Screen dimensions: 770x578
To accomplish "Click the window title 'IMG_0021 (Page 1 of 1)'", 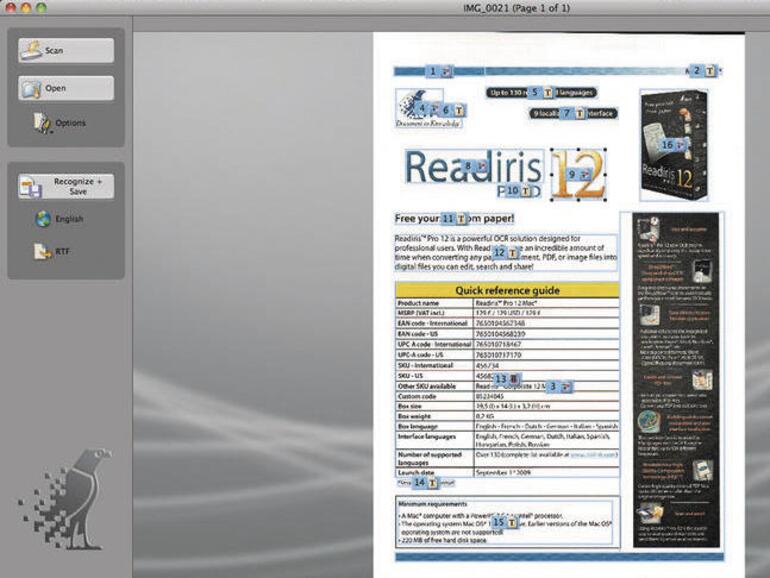I will [517, 8].
